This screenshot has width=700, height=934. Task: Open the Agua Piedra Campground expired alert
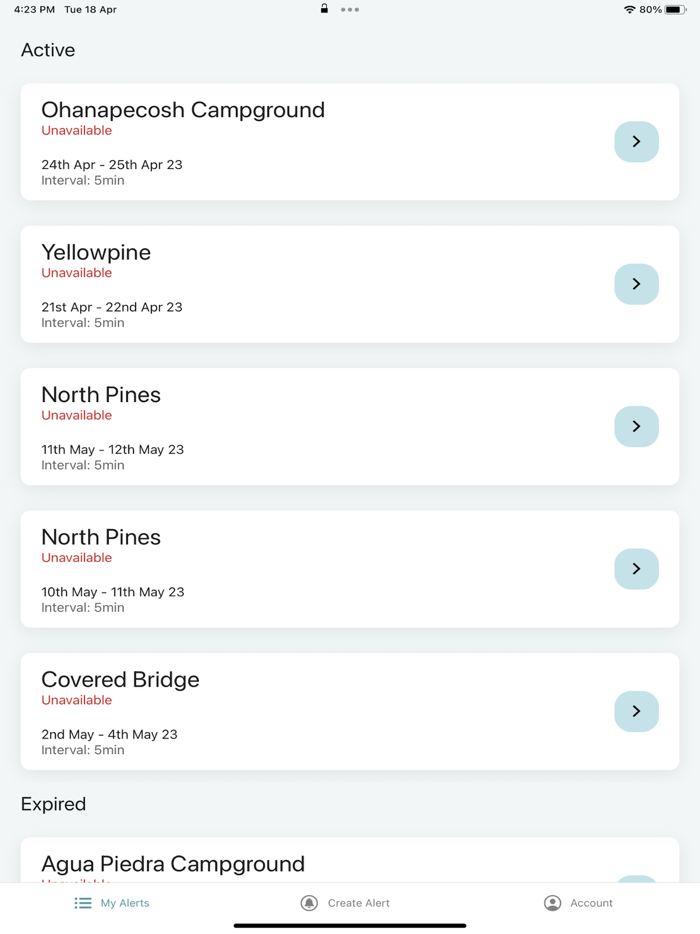click(x=173, y=863)
